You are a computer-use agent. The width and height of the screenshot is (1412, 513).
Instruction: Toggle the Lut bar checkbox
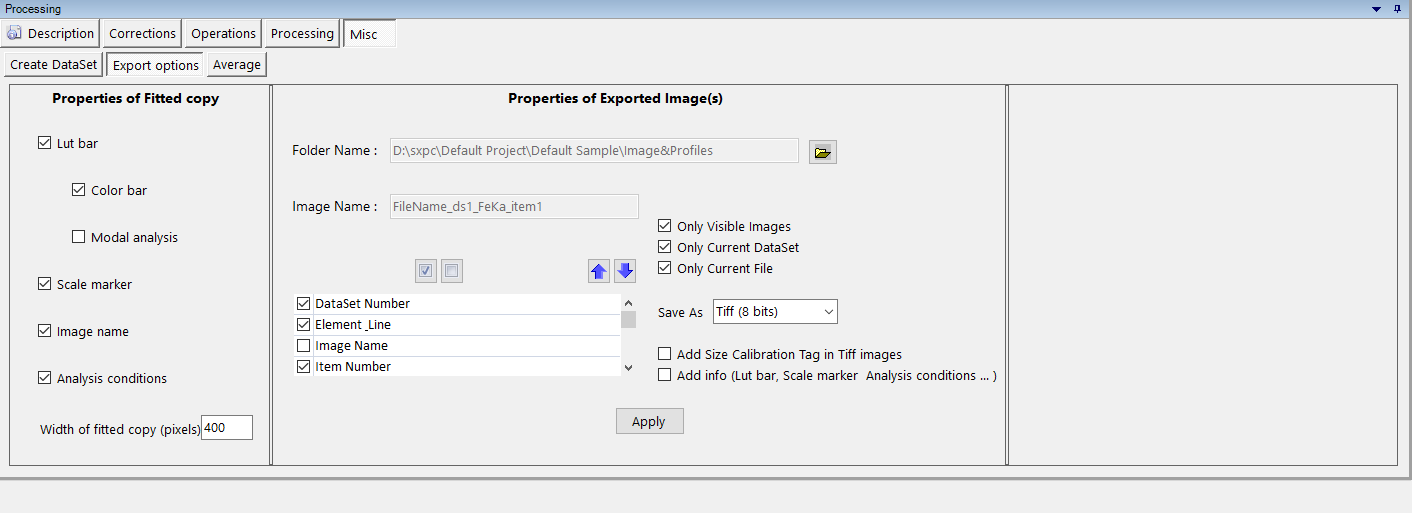44,143
